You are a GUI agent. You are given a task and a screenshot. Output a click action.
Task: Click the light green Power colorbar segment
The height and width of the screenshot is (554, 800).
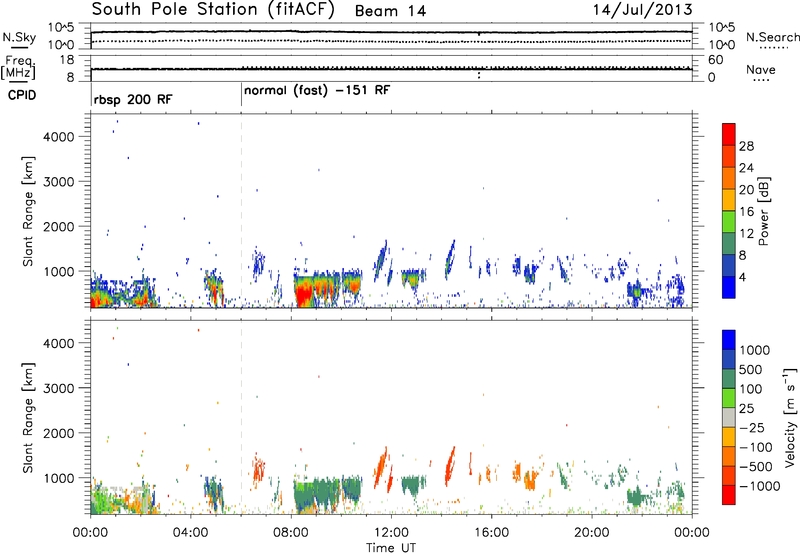tap(729, 221)
